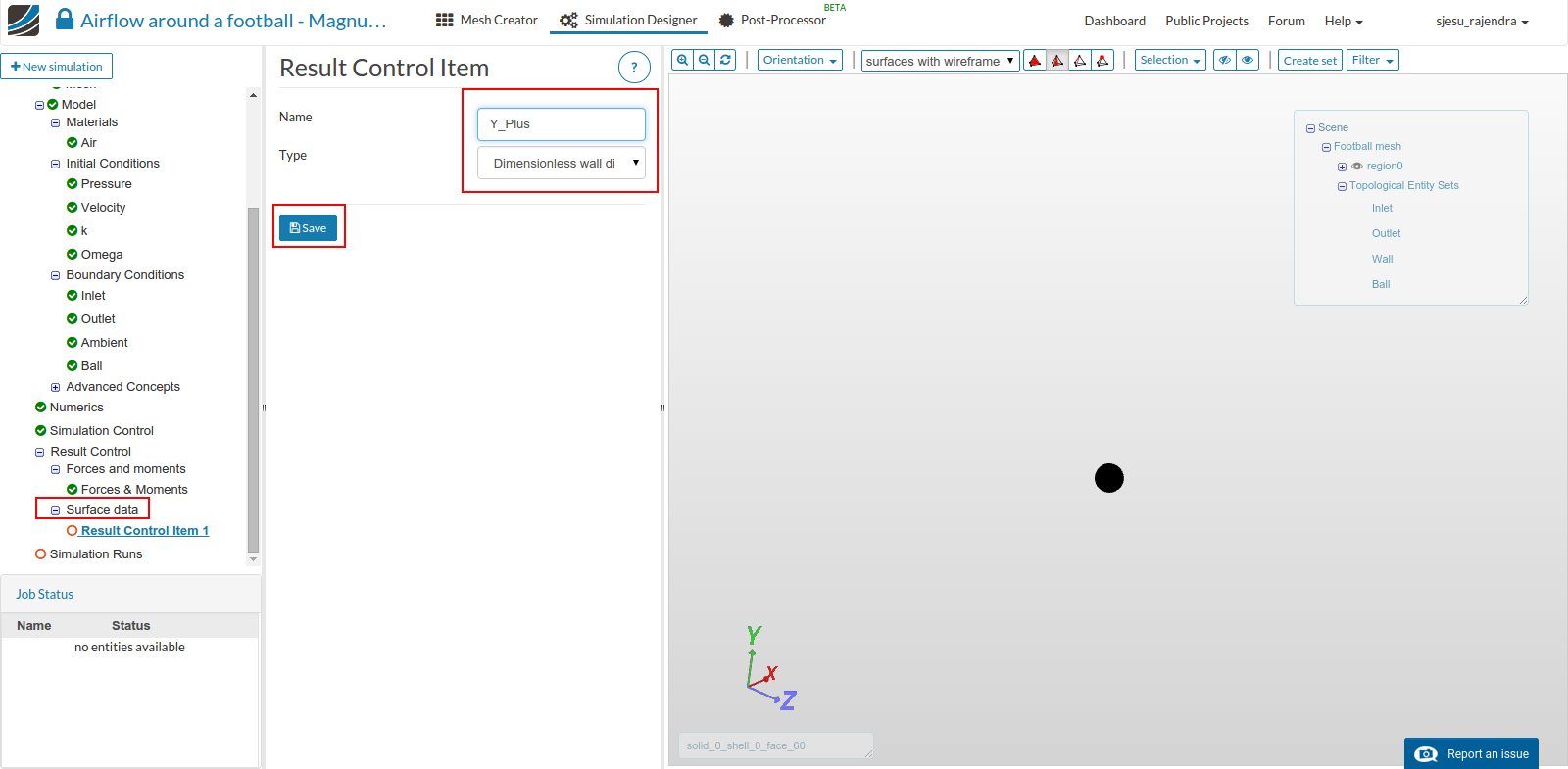This screenshot has height=769, width=1568.
Task: Open the Help menu
Action: tap(1344, 21)
